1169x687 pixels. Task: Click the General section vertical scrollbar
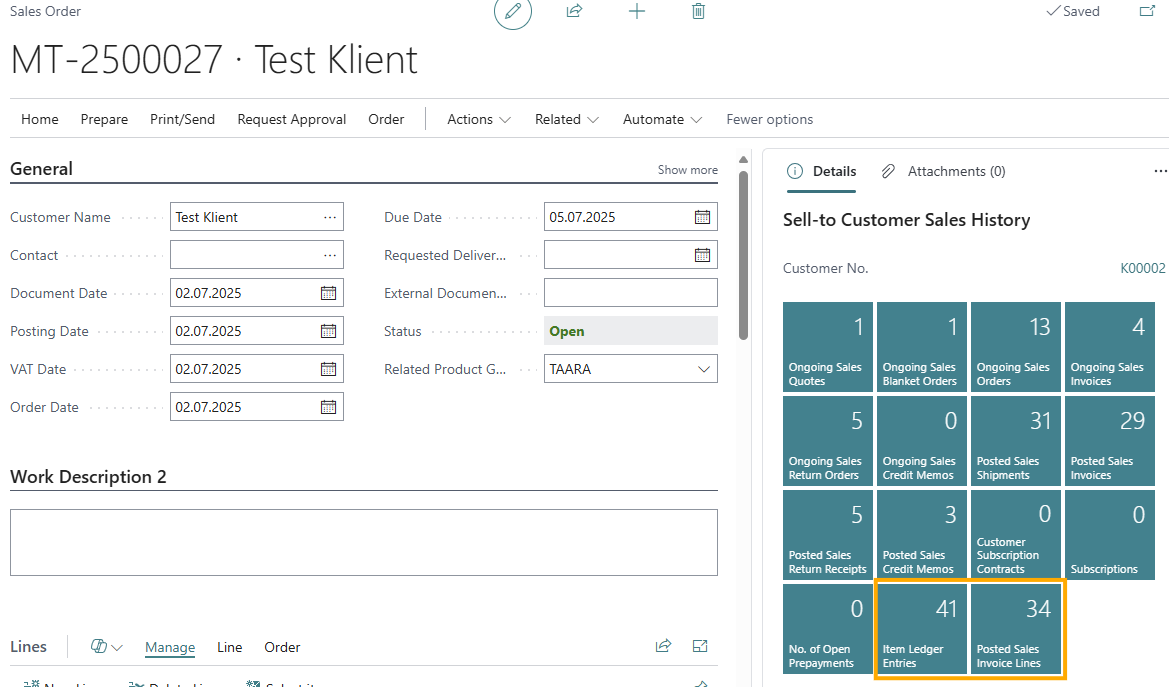tap(743, 256)
